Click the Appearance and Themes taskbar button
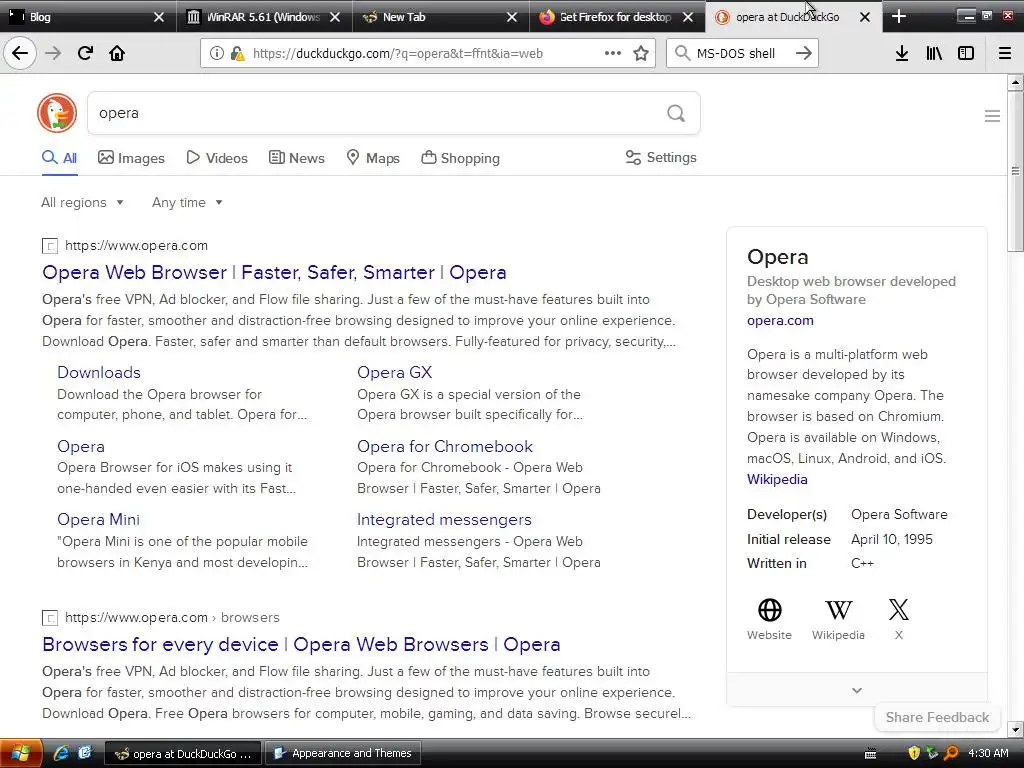The height and width of the screenshot is (768, 1024). pyautogui.click(x=344, y=754)
